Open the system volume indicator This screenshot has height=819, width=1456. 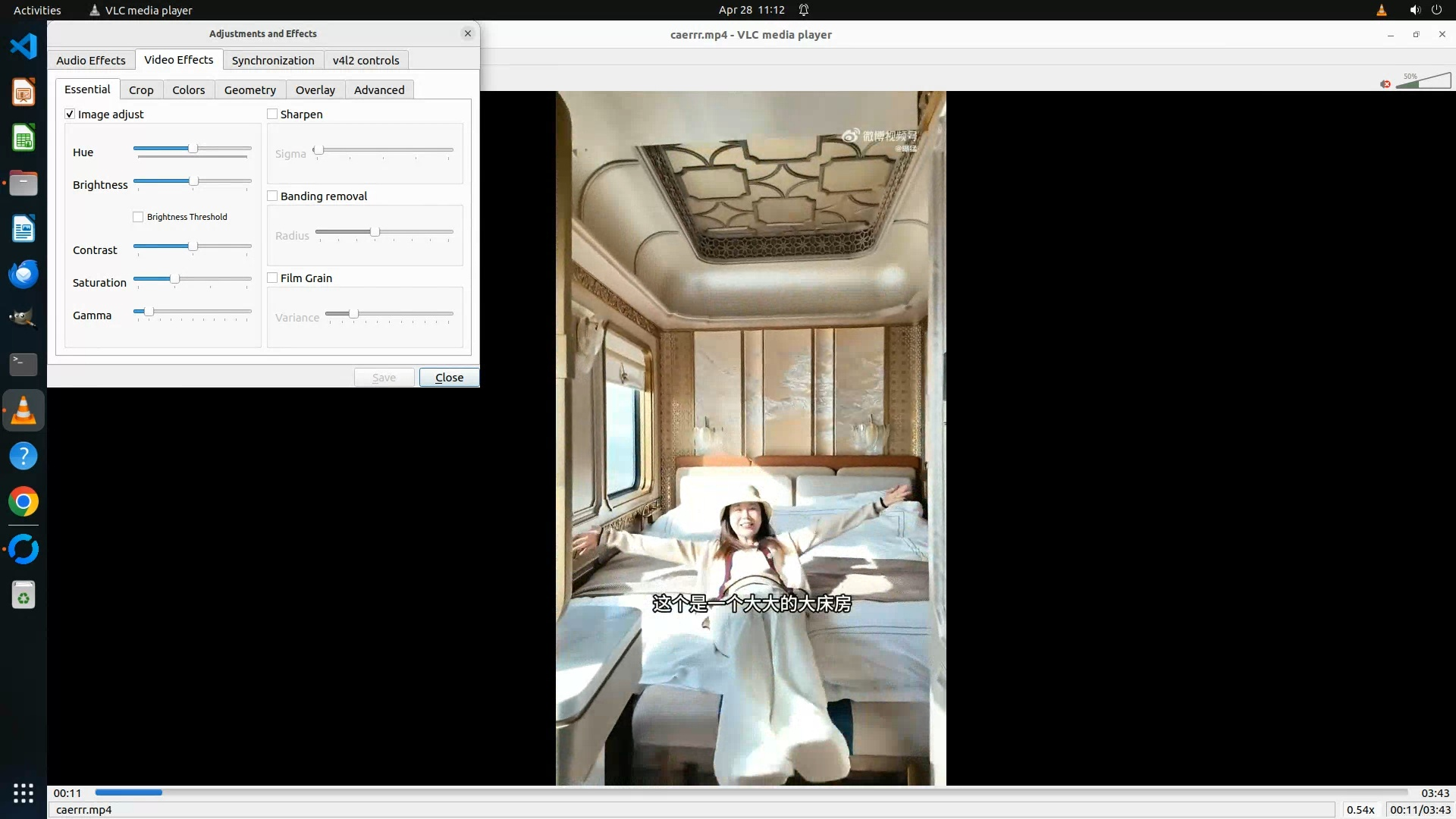pos(1414,10)
